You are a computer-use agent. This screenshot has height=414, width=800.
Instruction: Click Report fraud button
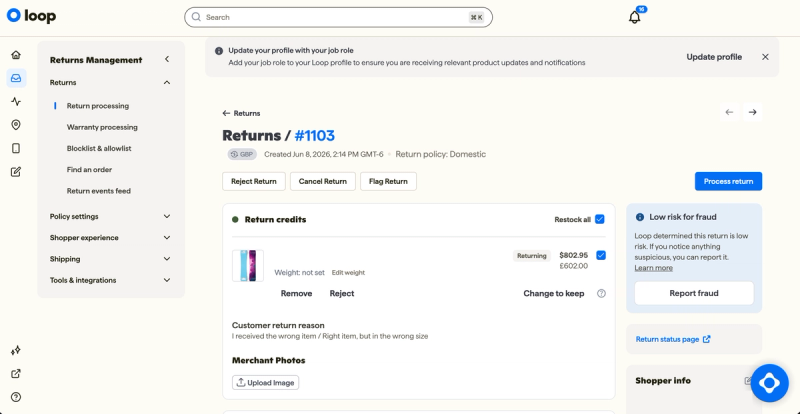coord(694,294)
